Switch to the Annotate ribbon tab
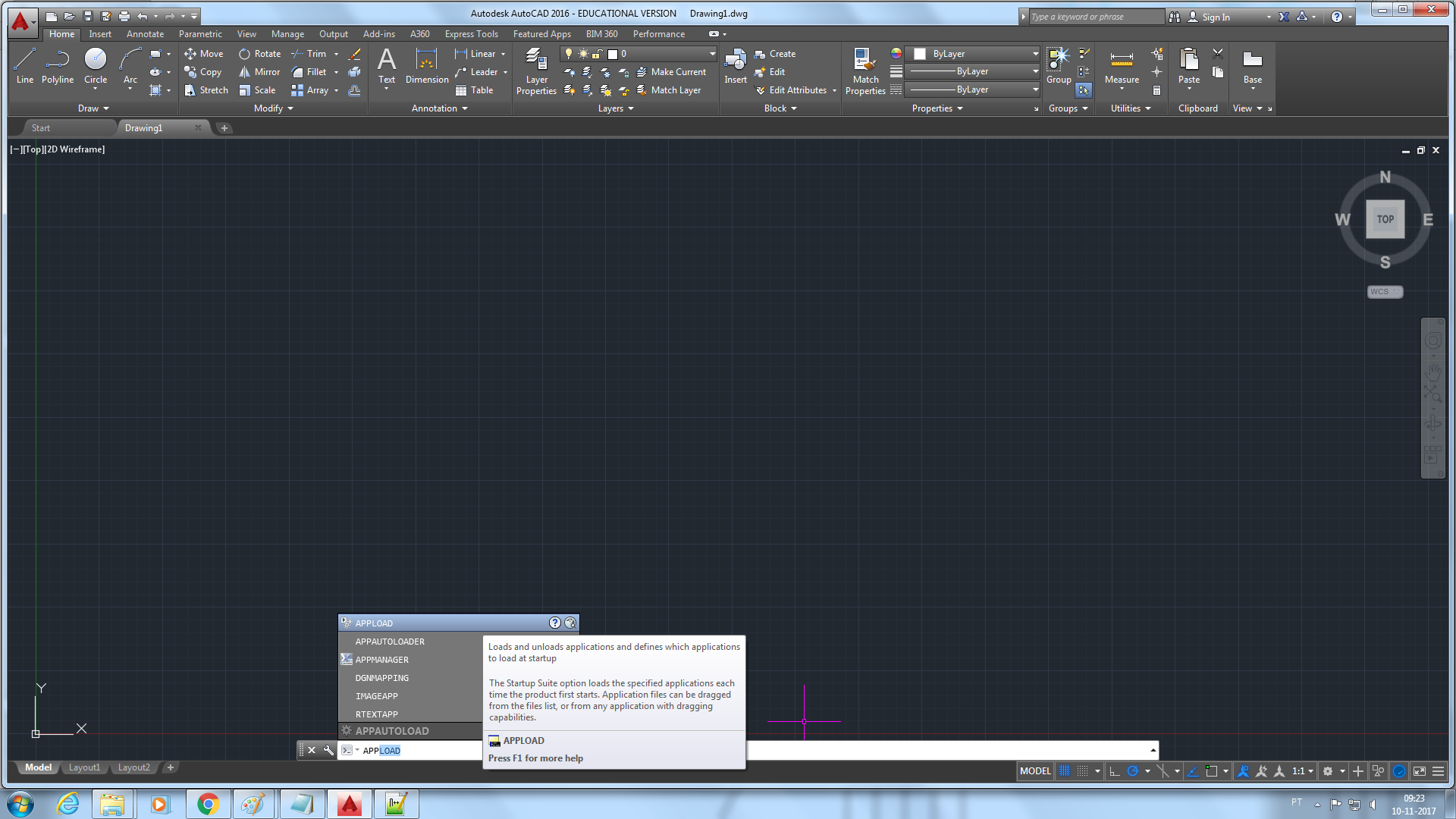Image resolution: width=1456 pixels, height=819 pixels. 145,34
